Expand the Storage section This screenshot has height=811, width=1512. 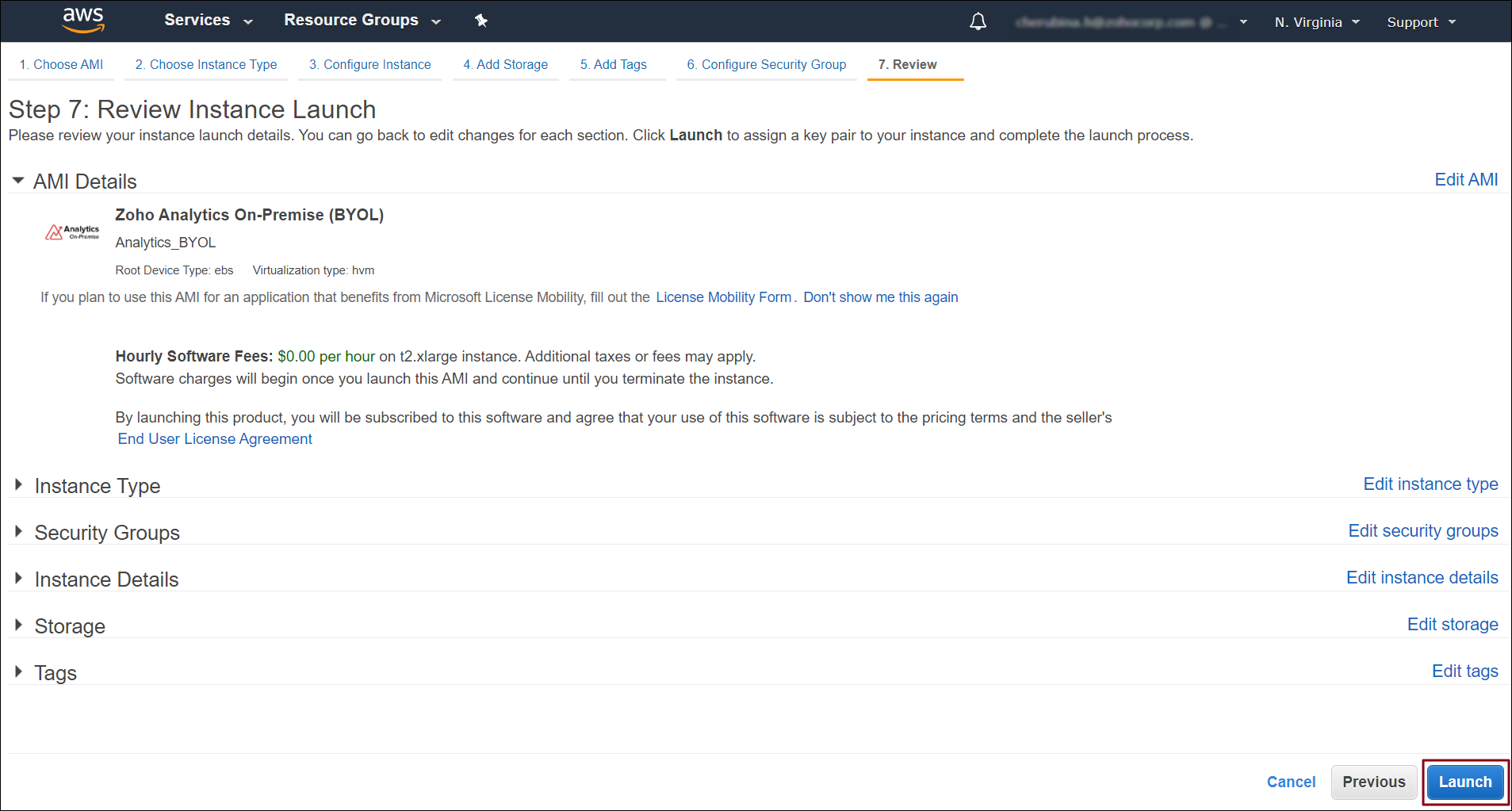[x=18, y=625]
